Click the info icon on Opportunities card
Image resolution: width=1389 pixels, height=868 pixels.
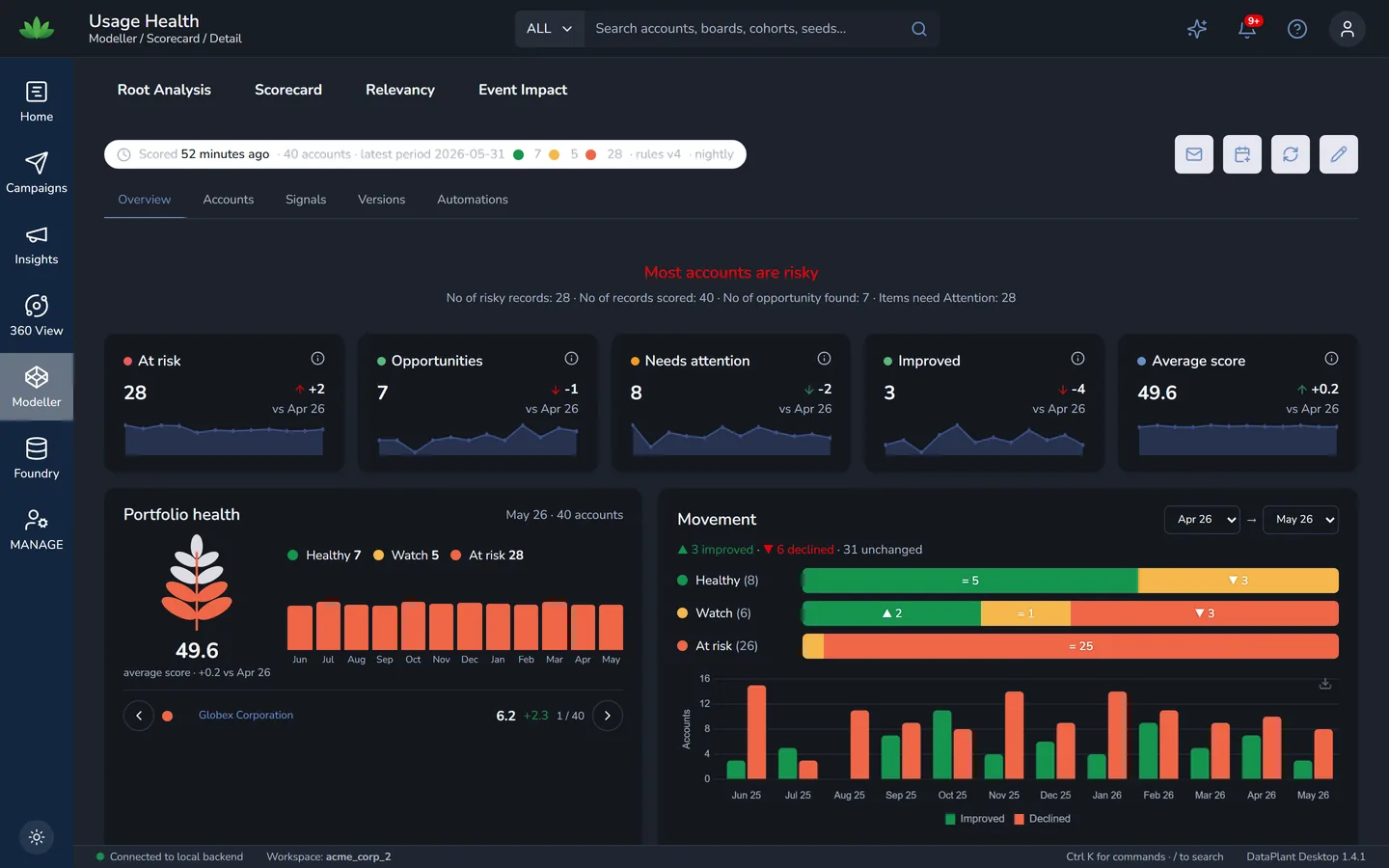pyautogui.click(x=571, y=359)
